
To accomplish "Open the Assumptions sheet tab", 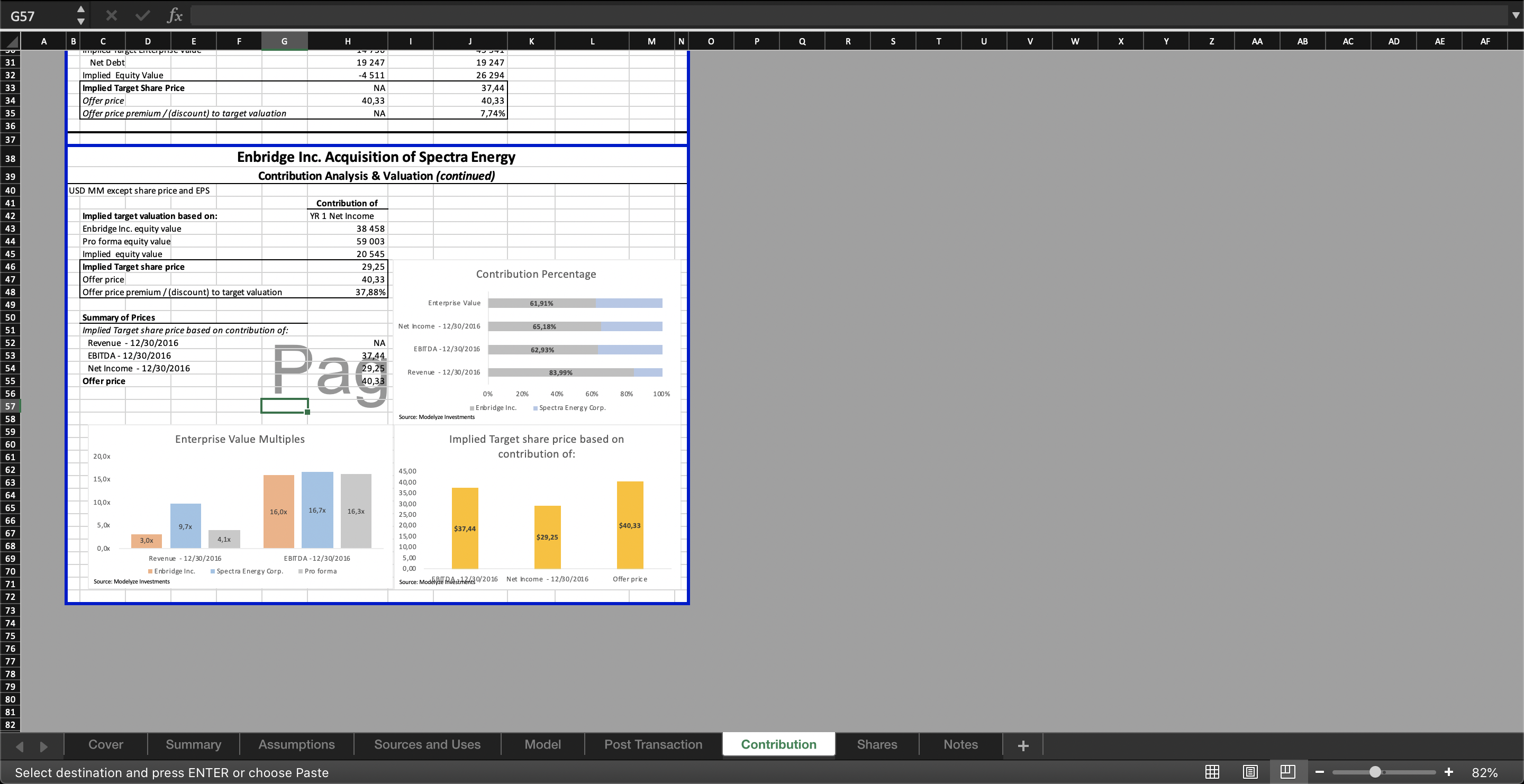I will tap(296, 744).
